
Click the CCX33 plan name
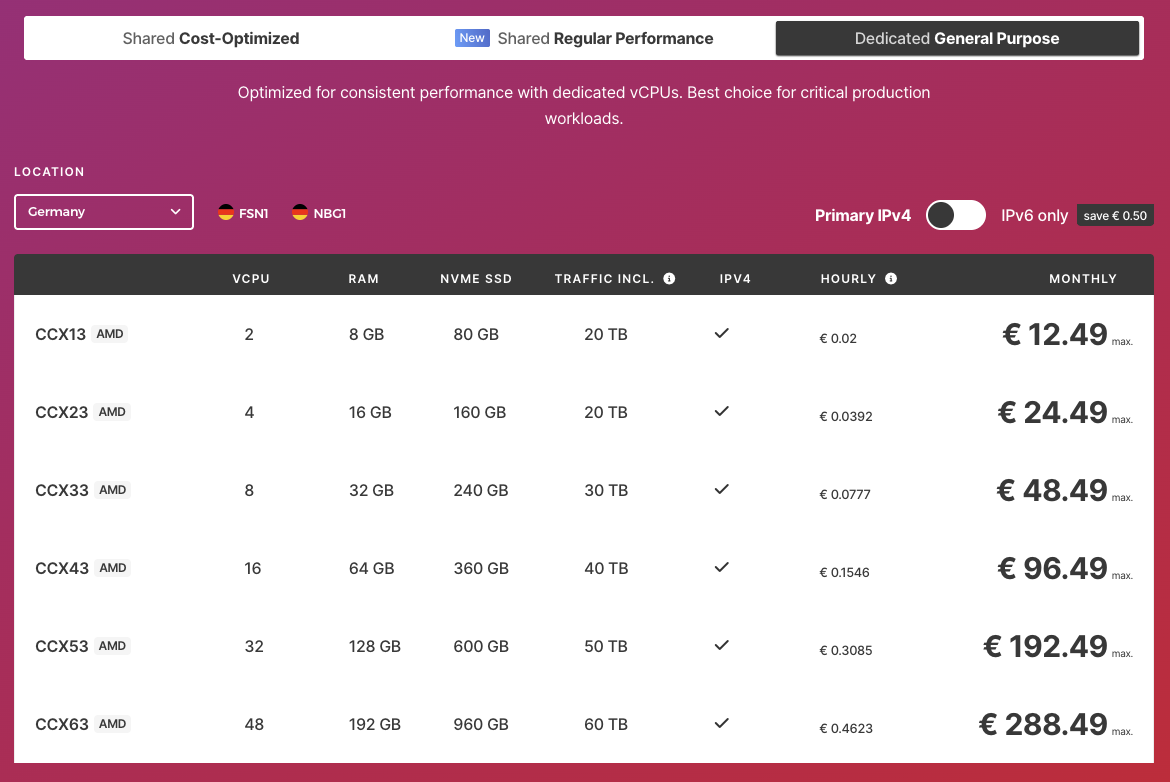[x=62, y=490]
